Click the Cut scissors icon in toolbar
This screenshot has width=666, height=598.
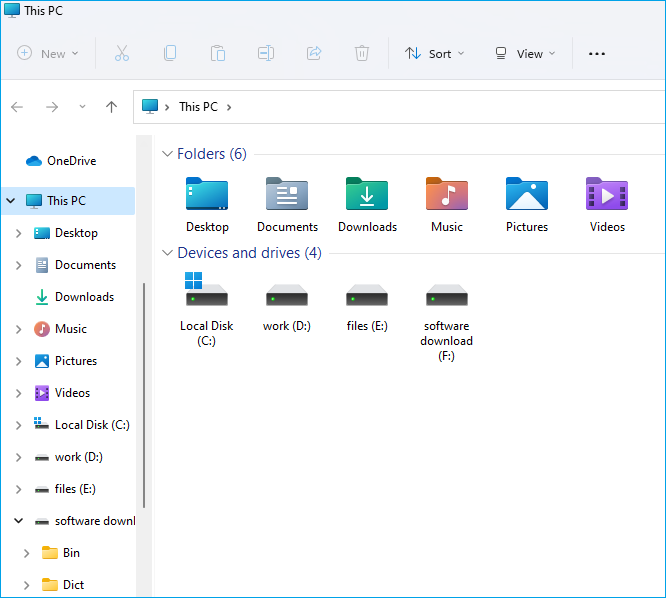122,54
